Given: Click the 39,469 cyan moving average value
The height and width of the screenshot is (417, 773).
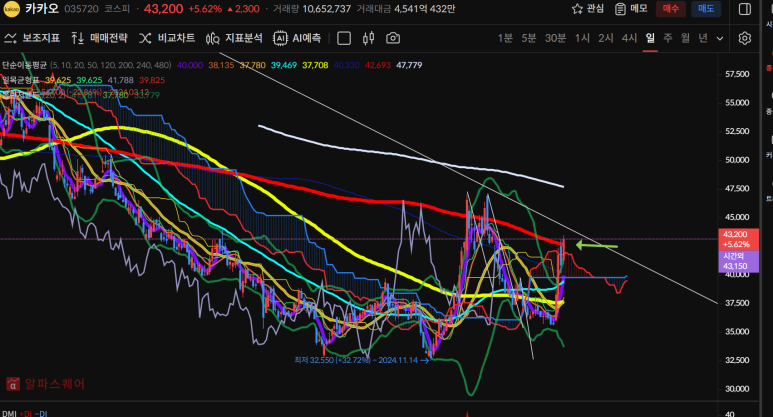Looking at the screenshot, I should 284,65.
